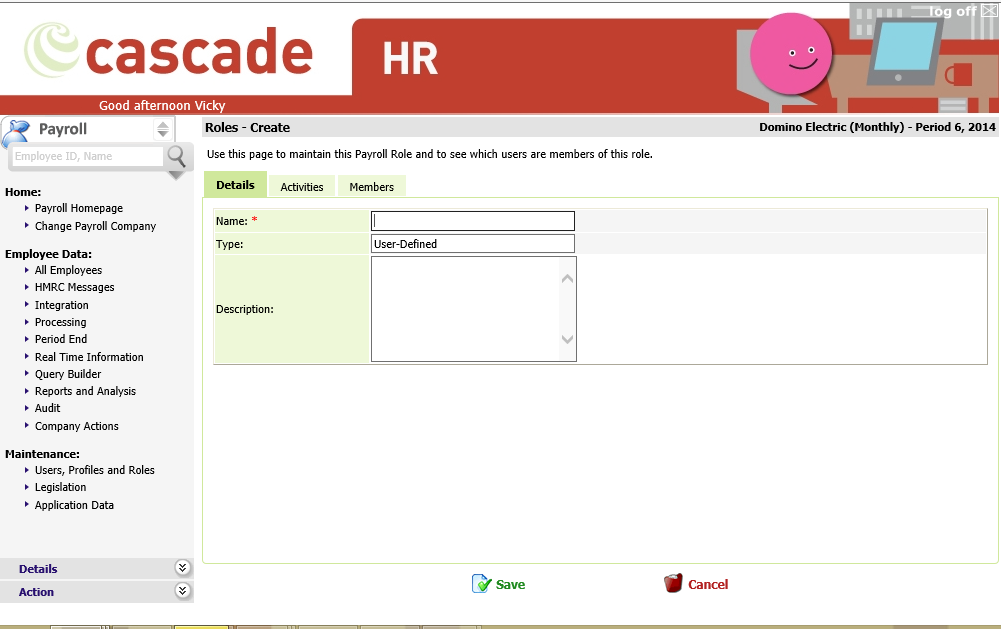Click the Home: section heading
This screenshot has height=629, width=1001.
pyautogui.click(x=23, y=192)
